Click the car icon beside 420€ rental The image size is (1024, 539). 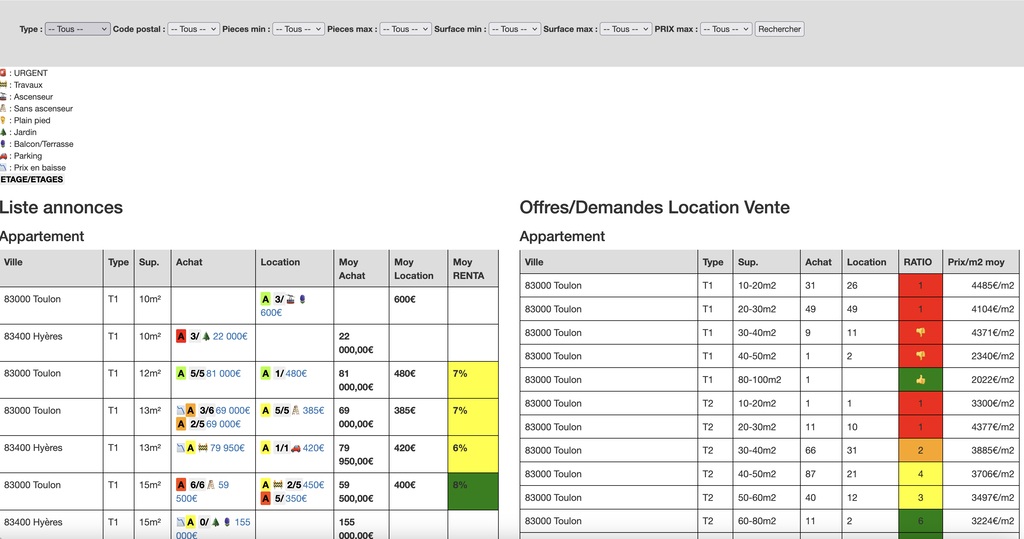click(296, 448)
